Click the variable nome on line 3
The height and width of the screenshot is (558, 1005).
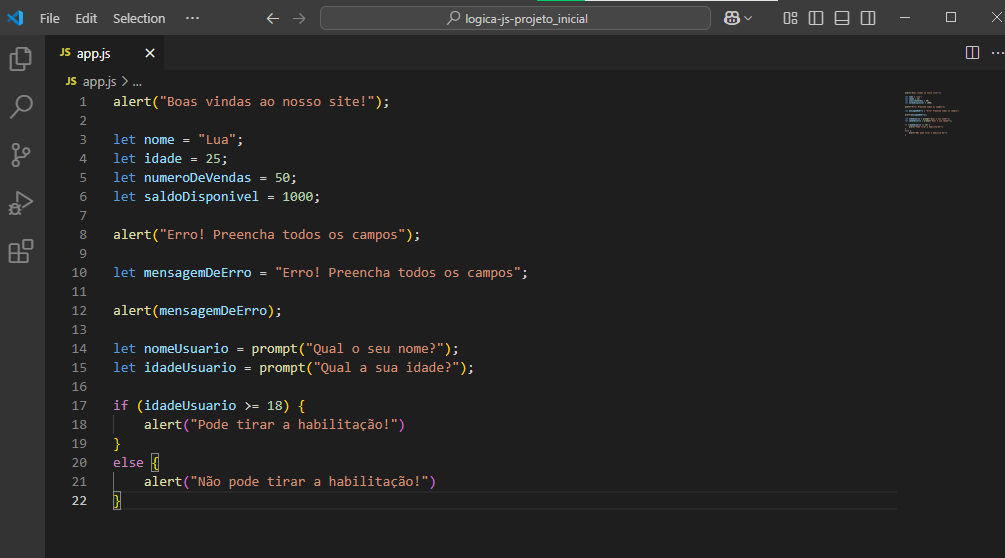159,139
